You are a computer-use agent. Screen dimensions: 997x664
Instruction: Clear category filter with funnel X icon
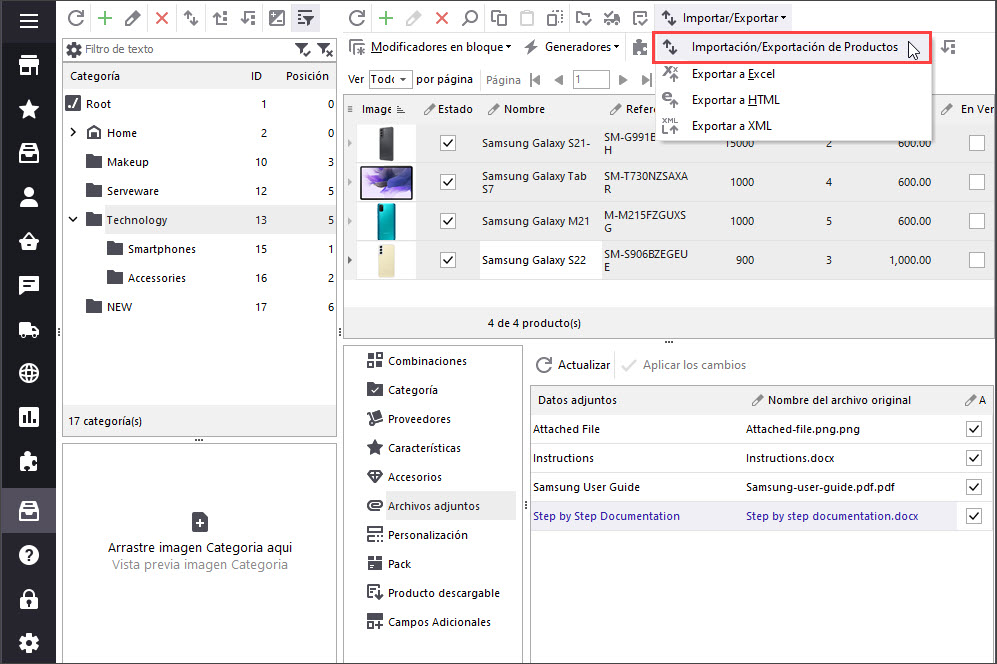point(325,49)
